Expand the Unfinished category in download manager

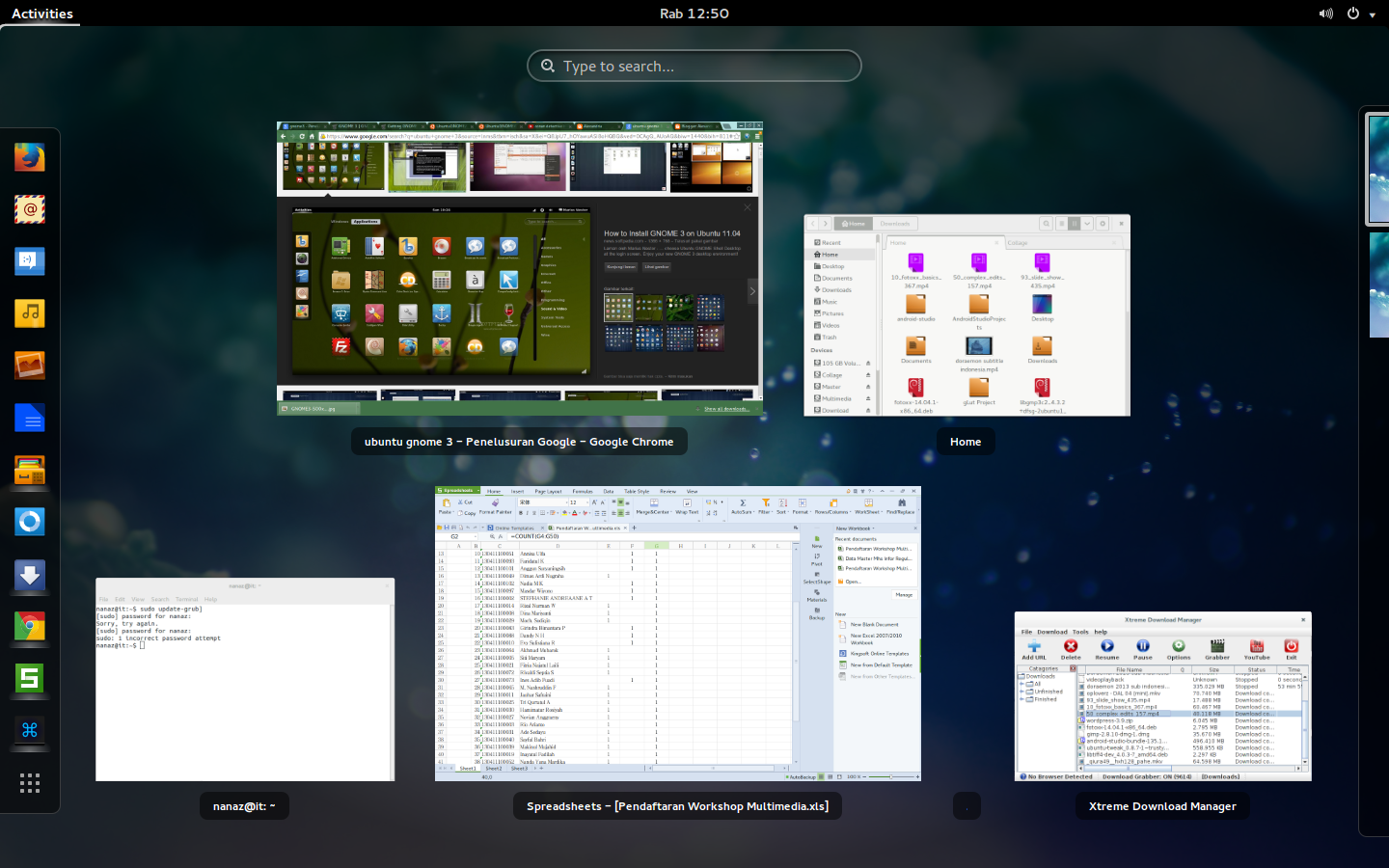1021,692
